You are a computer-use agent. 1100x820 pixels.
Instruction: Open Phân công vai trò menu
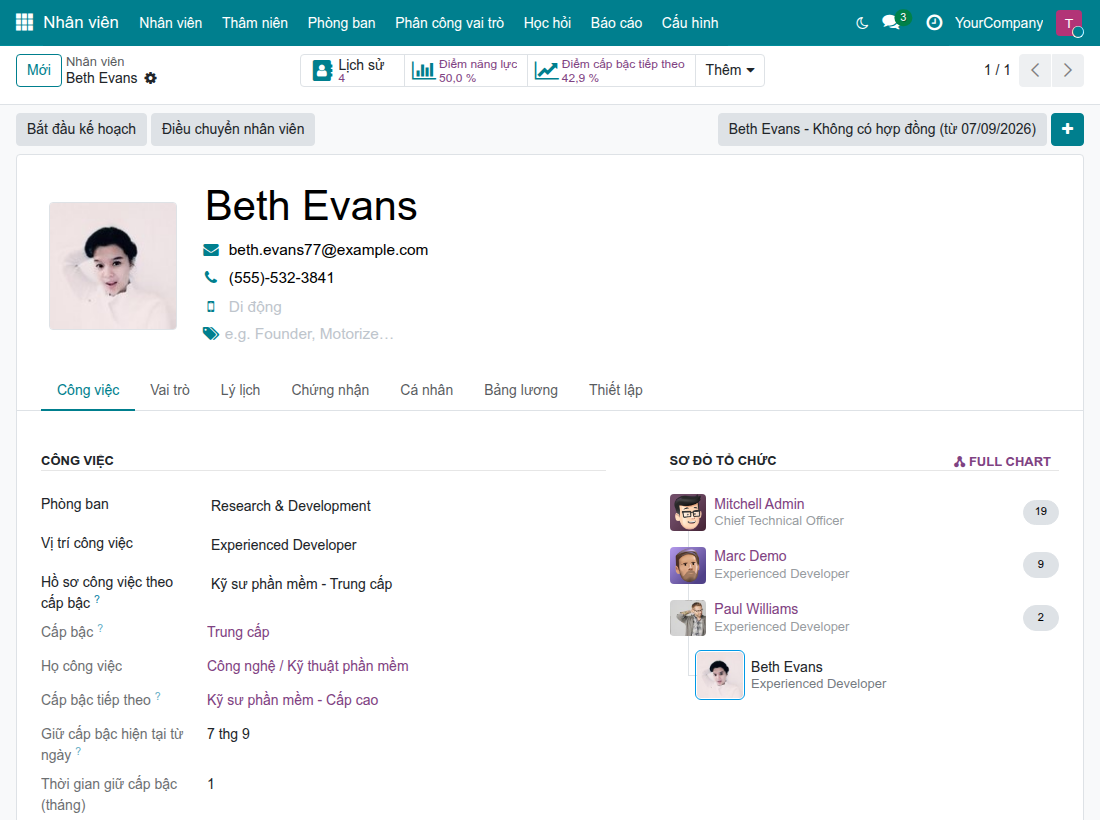pyautogui.click(x=449, y=23)
